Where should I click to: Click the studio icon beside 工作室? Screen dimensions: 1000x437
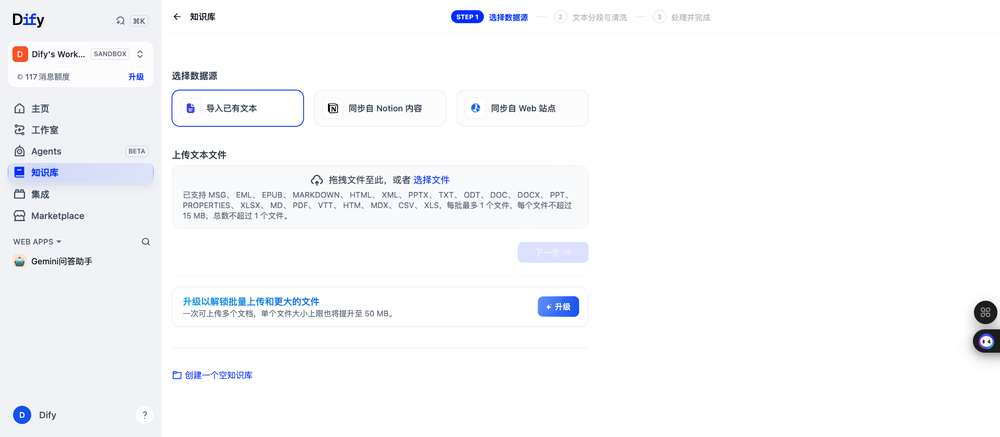pyautogui.click(x=20, y=130)
